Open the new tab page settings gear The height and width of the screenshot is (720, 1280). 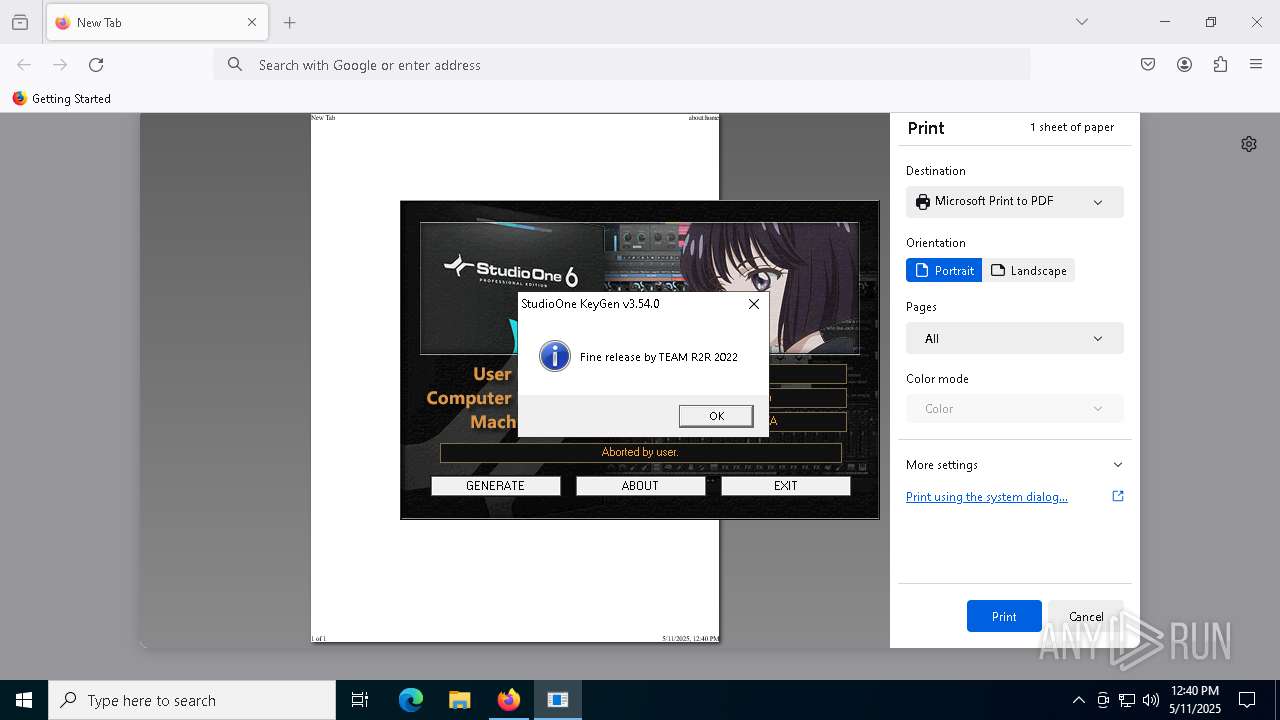1249,144
